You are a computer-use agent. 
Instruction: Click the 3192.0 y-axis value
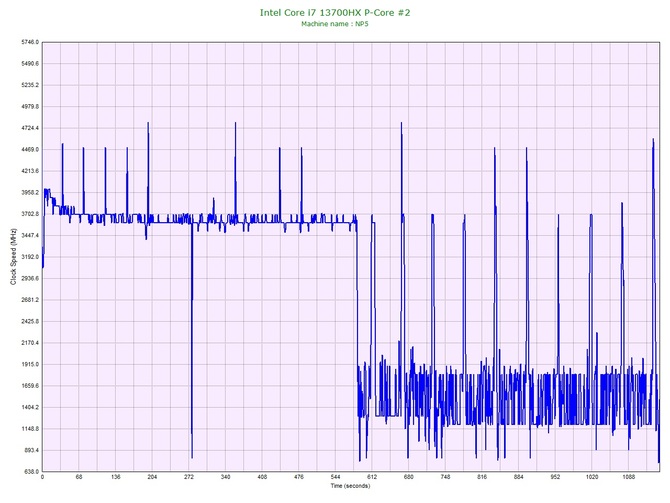pyautogui.click(x=30, y=257)
